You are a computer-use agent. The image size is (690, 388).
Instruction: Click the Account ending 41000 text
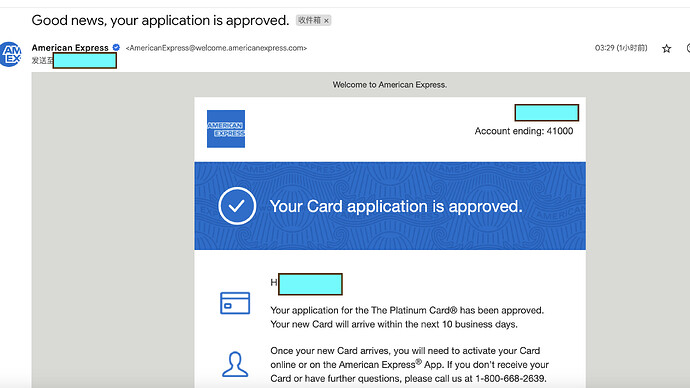click(524, 131)
